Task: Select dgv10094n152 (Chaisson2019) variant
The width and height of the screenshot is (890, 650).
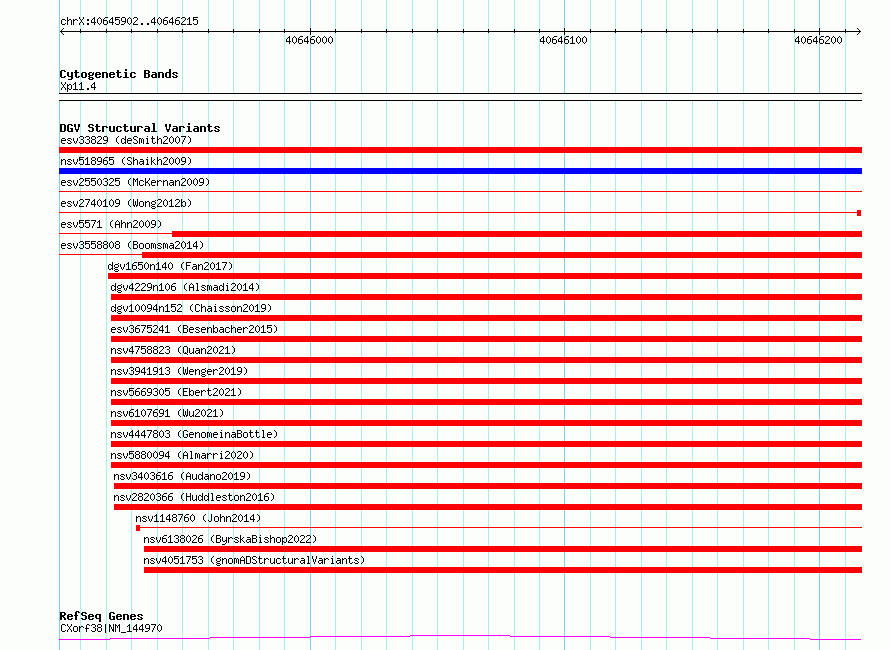Action: [x=190, y=308]
